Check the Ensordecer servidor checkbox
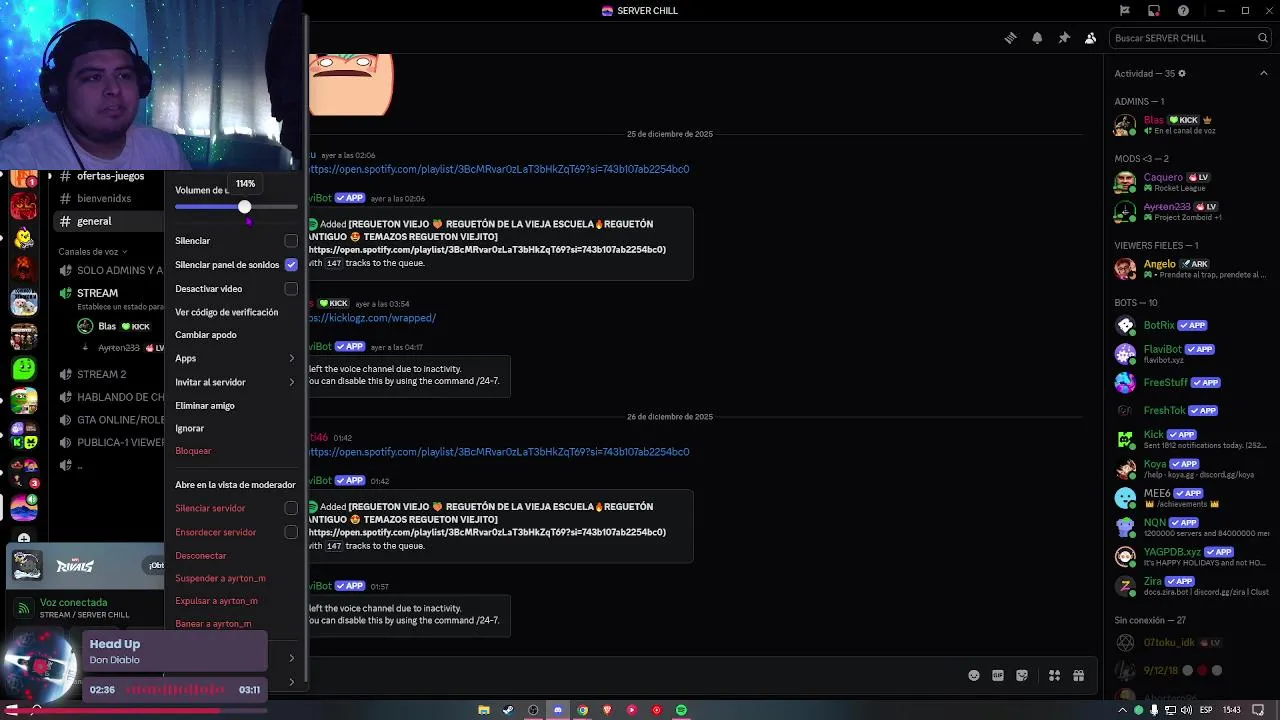 [x=291, y=532]
